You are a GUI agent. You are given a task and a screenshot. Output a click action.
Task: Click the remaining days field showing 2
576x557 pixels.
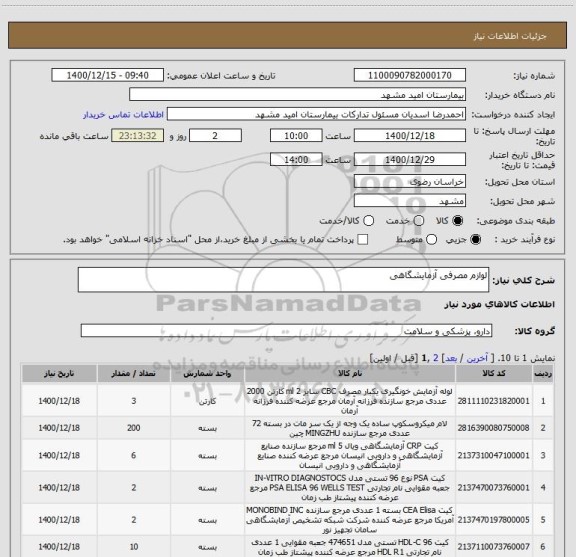tap(215, 136)
